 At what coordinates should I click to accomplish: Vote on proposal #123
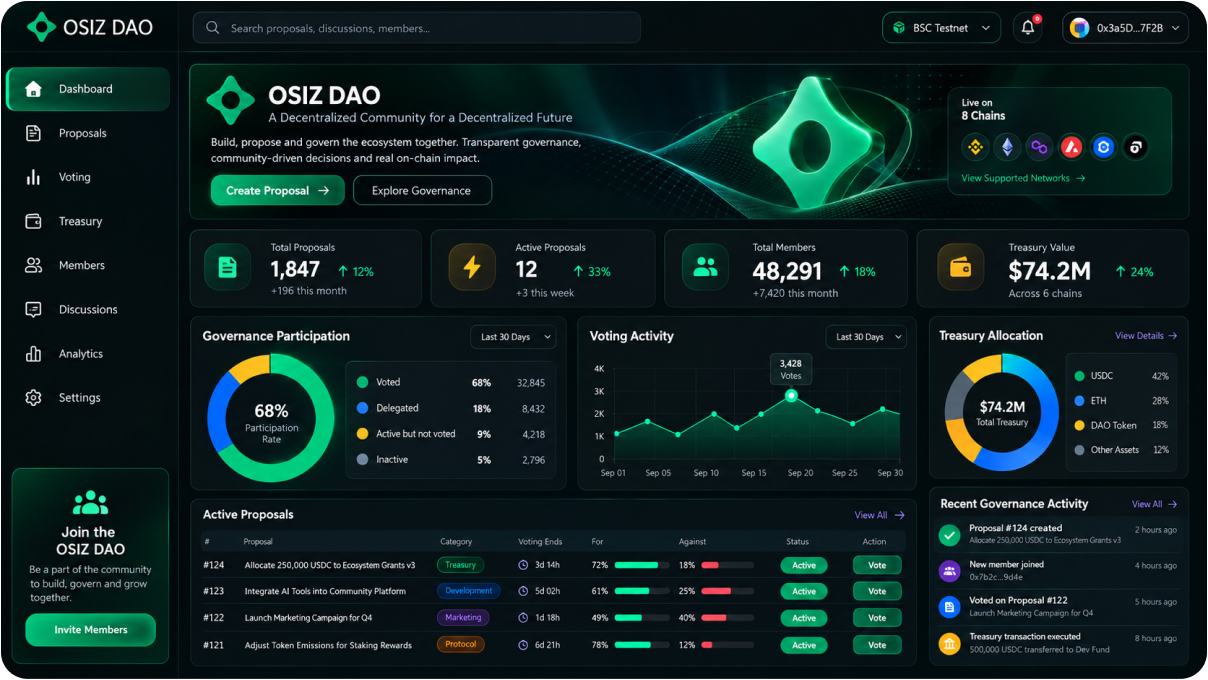point(877,591)
